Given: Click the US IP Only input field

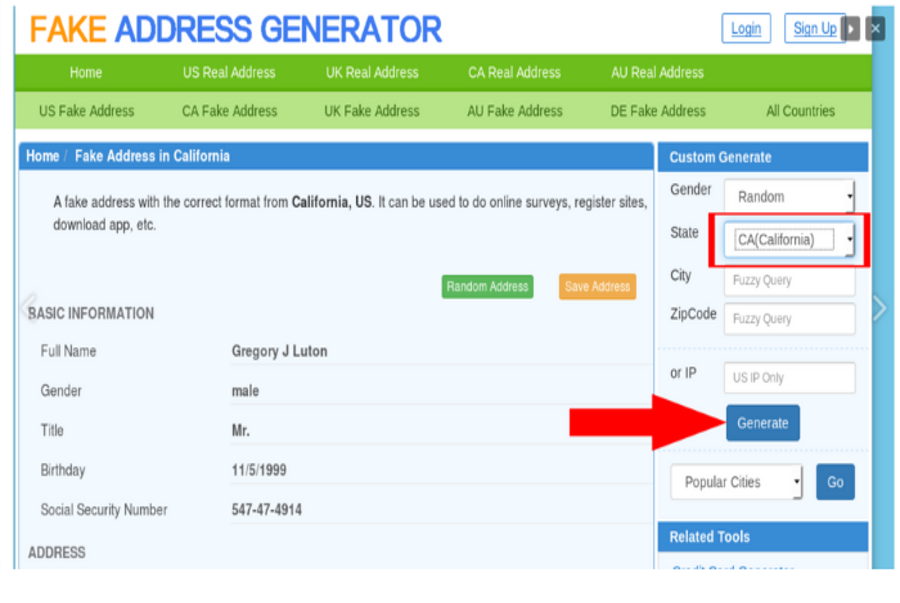Looking at the screenshot, I should 790,378.
